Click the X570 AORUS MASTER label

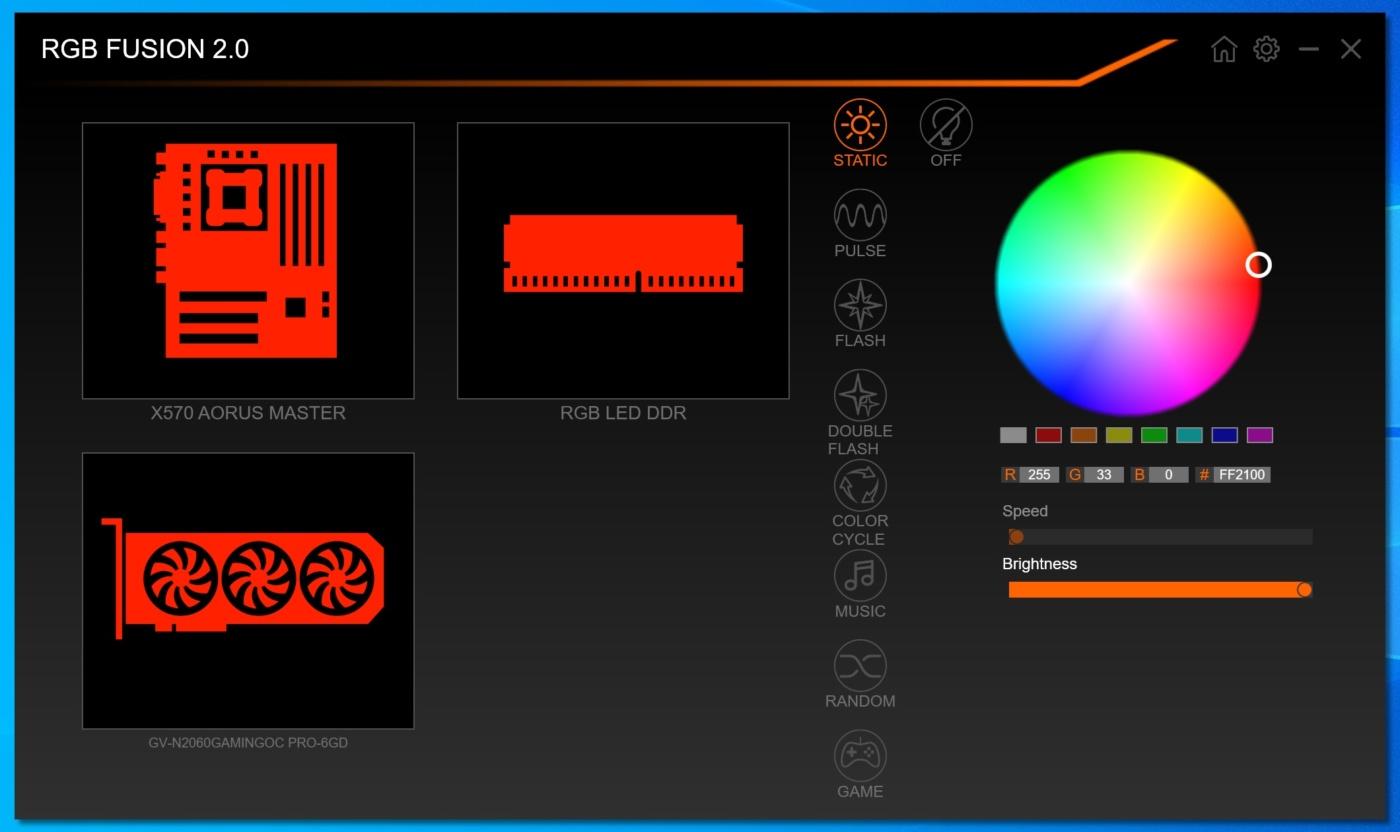point(248,413)
